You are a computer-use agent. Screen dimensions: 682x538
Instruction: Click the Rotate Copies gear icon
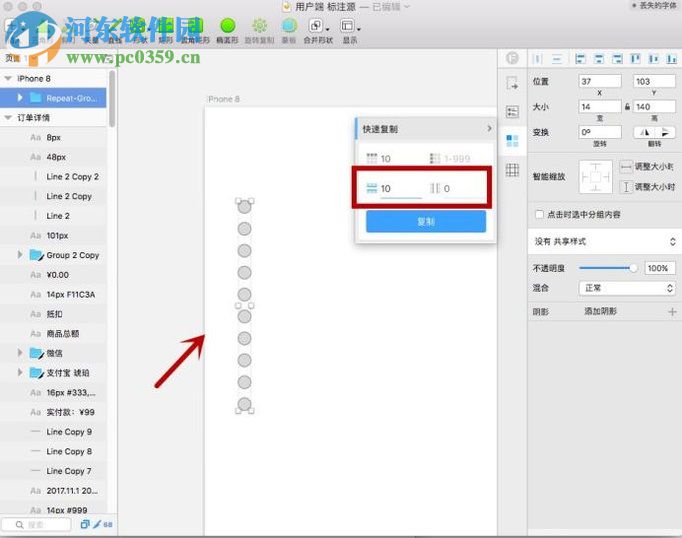[x=259, y=26]
